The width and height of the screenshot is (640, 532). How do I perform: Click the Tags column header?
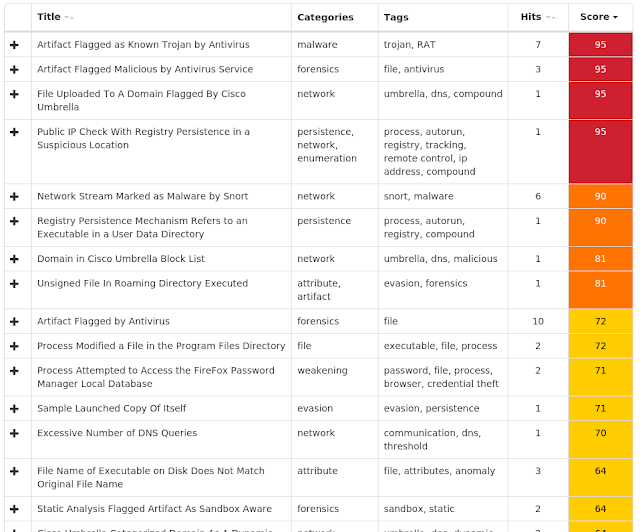point(396,17)
